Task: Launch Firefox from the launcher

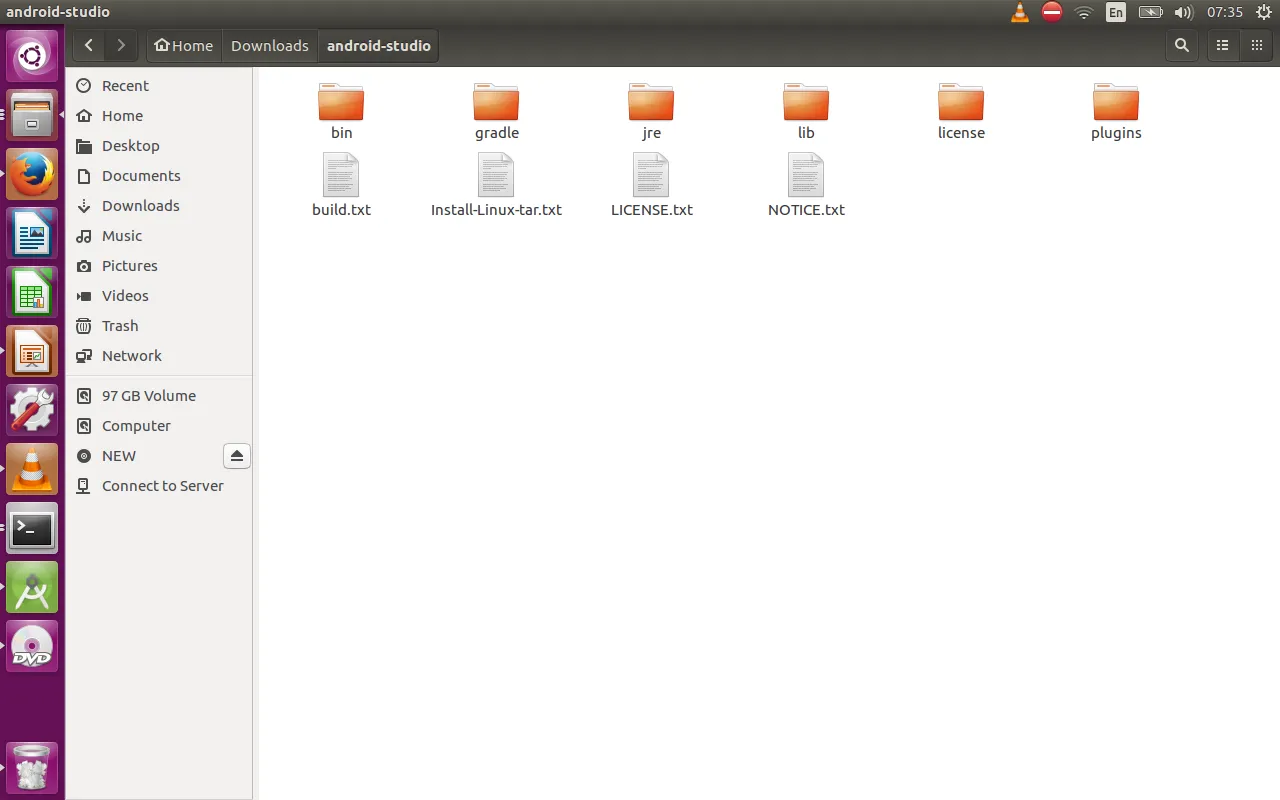Action: click(x=32, y=175)
